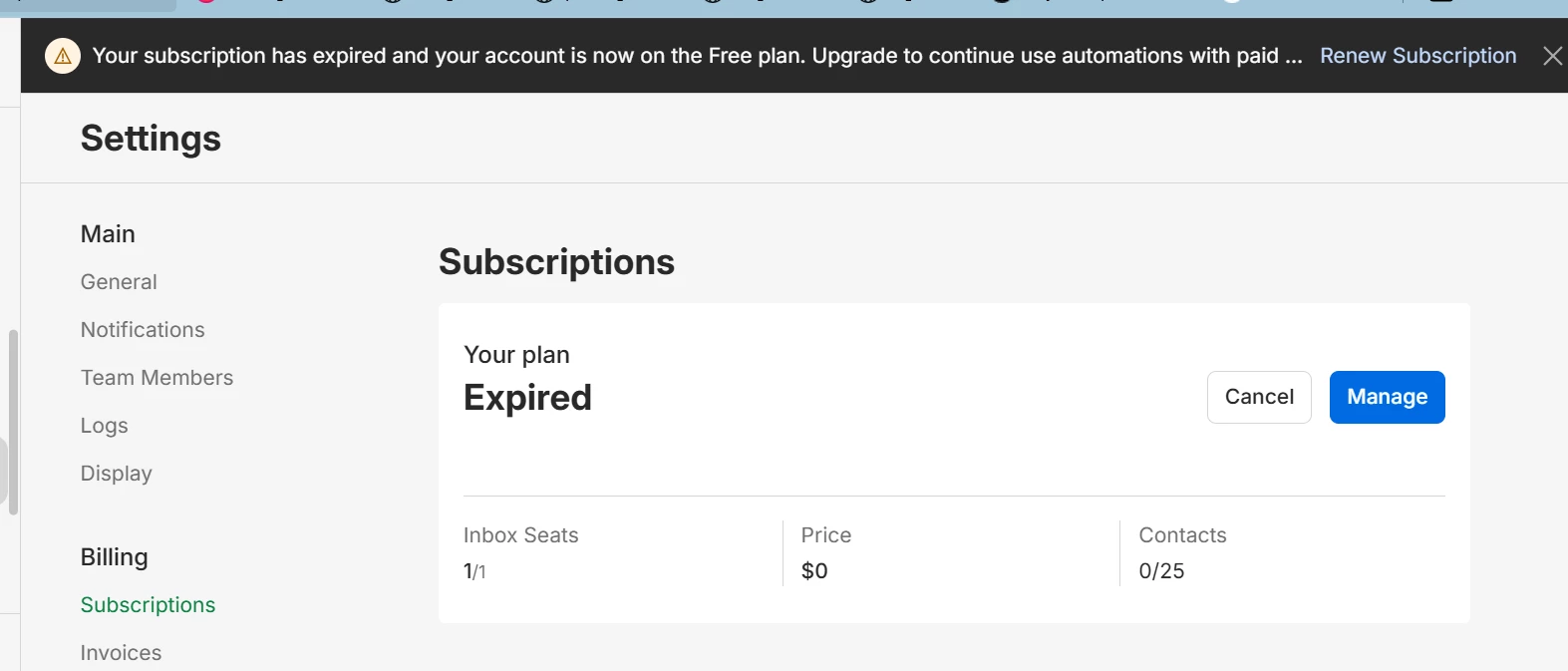The height and width of the screenshot is (671, 1568).
Task: Click the subscription expired banner message
Action: [697, 56]
